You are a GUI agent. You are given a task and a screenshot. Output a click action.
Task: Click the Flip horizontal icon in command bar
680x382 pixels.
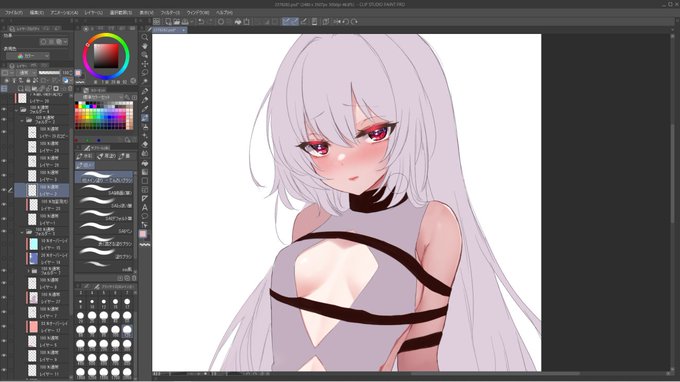pos(337,21)
